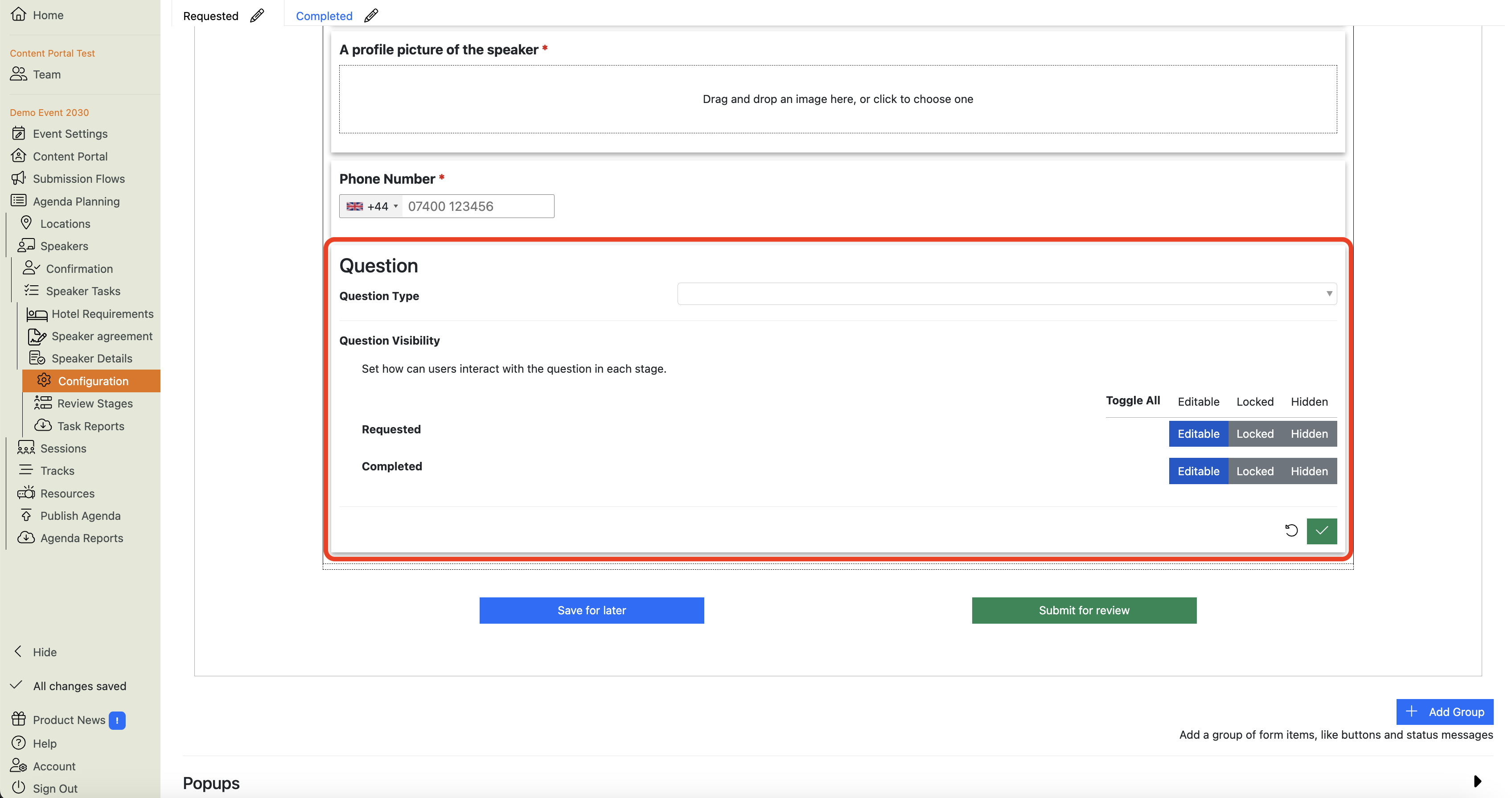Viewport: 1512px width, 798px height.
Task: Click the Configuration gear icon
Action: [44, 380]
